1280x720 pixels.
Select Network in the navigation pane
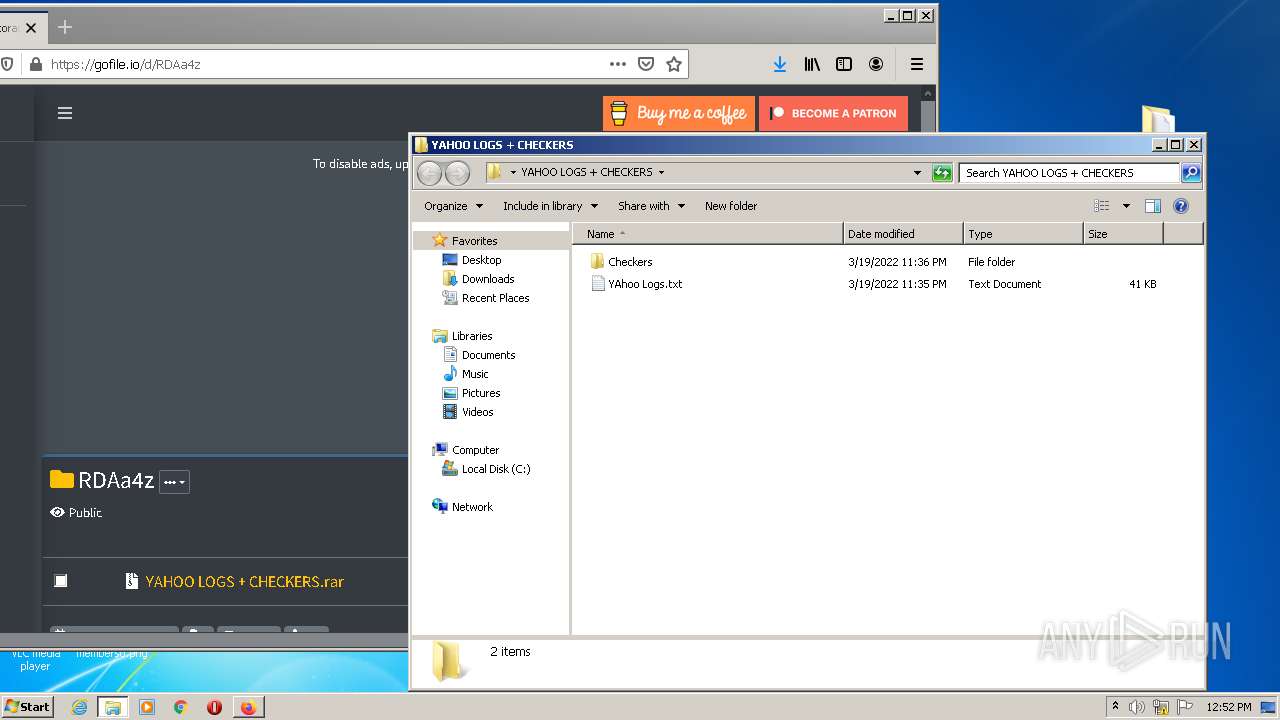click(x=472, y=507)
